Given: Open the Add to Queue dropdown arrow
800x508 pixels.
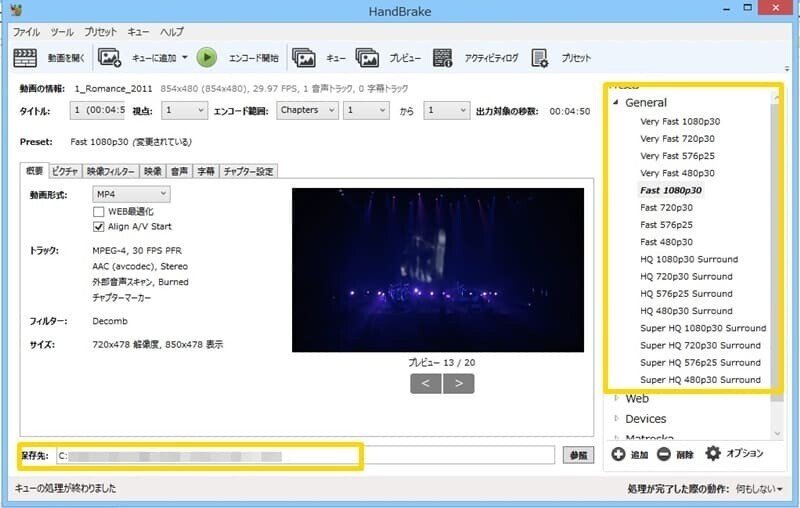Looking at the screenshot, I should 185,57.
